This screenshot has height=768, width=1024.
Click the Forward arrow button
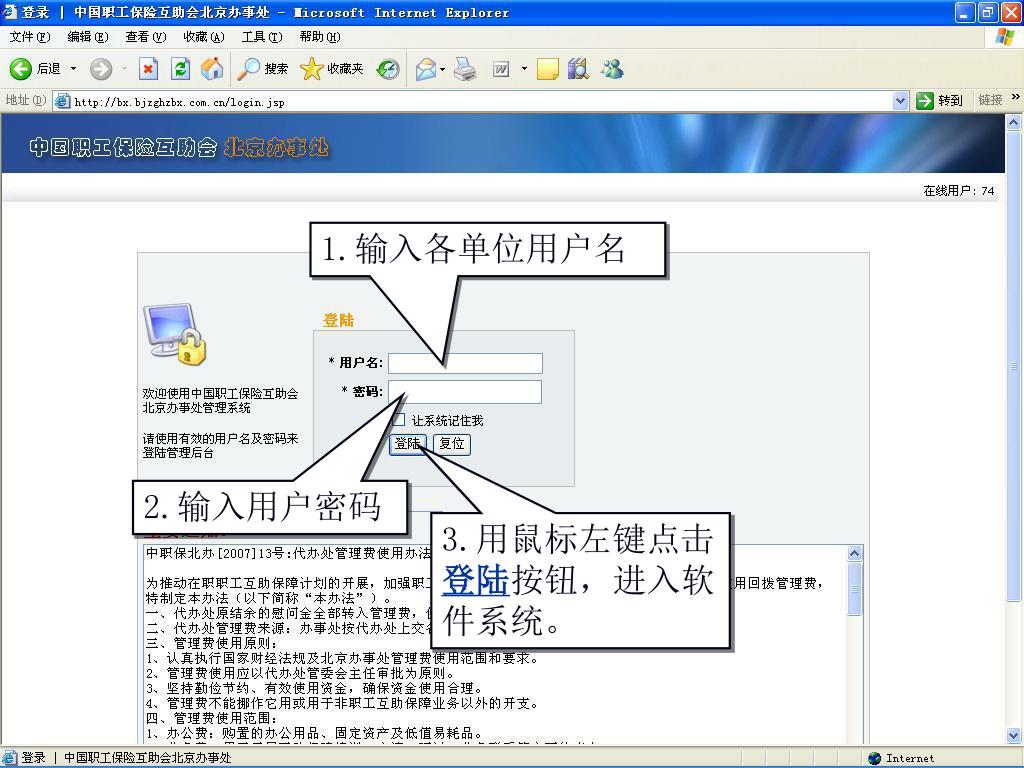tap(101, 69)
